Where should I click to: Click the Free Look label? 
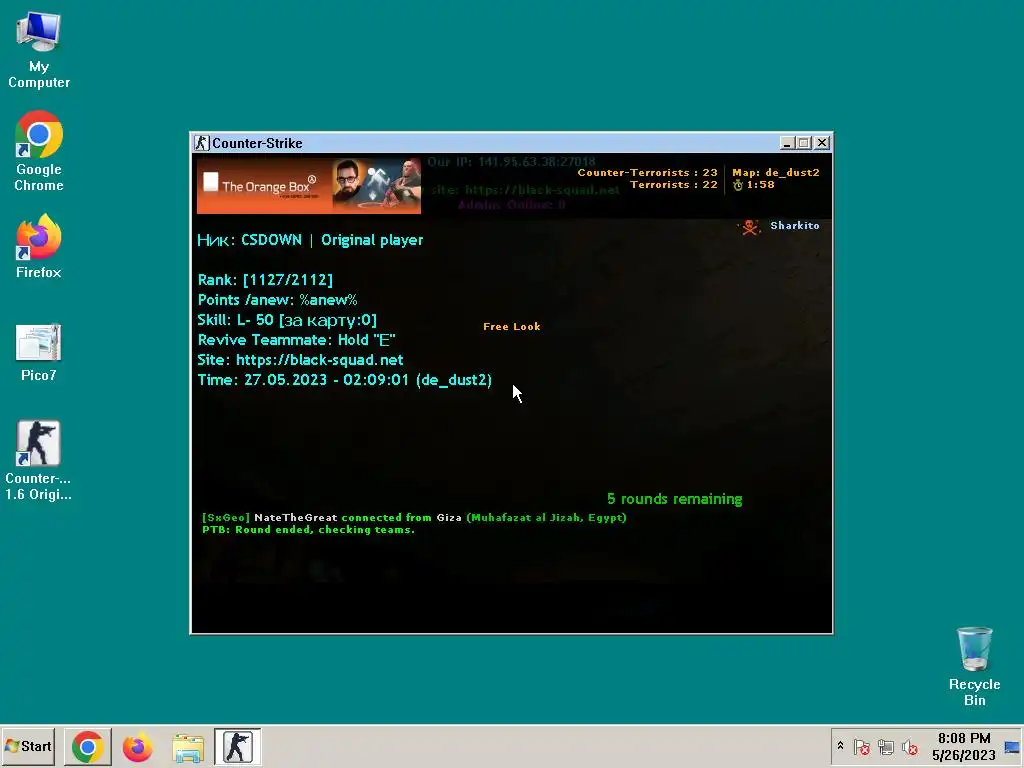tap(511, 327)
